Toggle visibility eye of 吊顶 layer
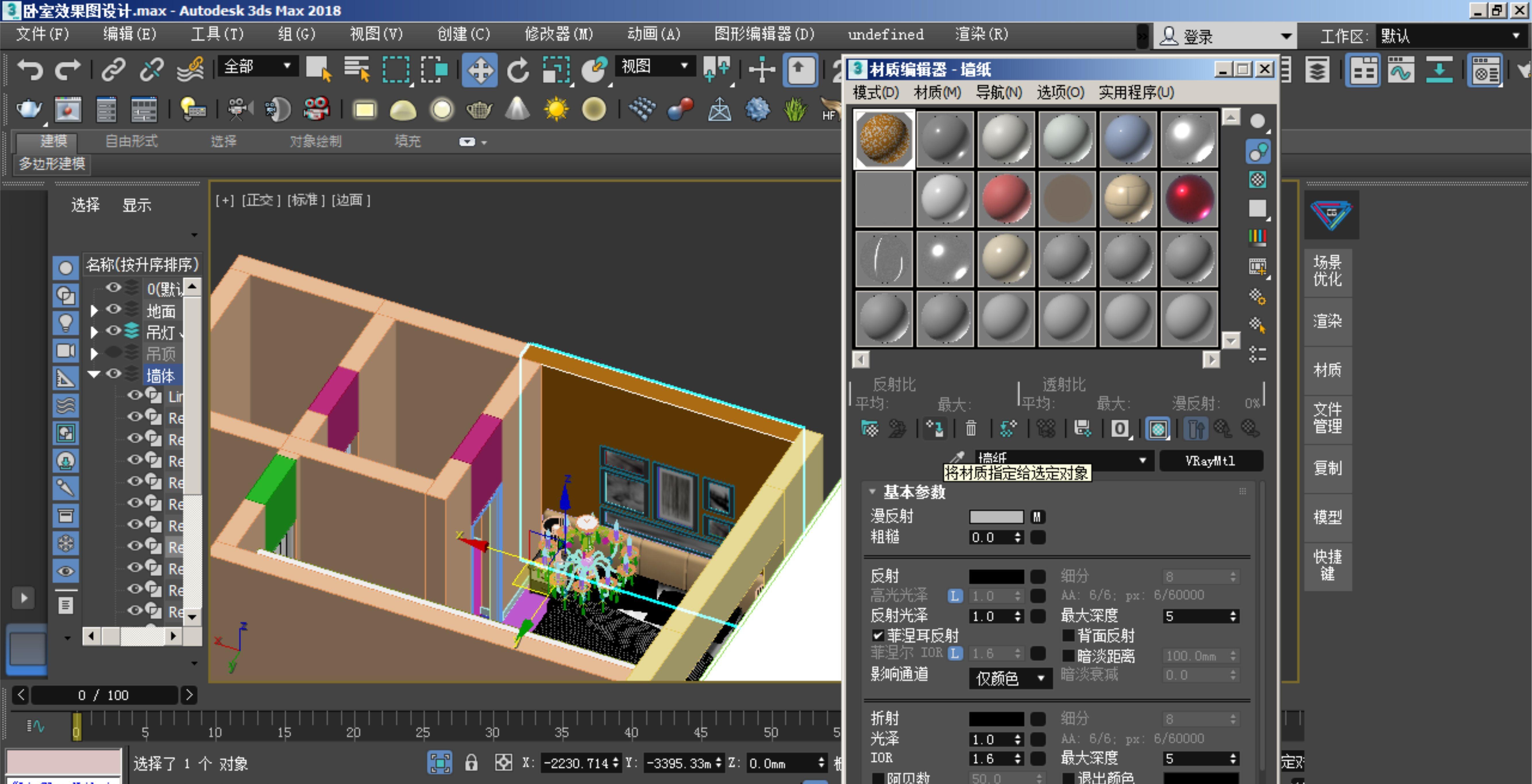The width and height of the screenshot is (1532, 784). click(113, 352)
